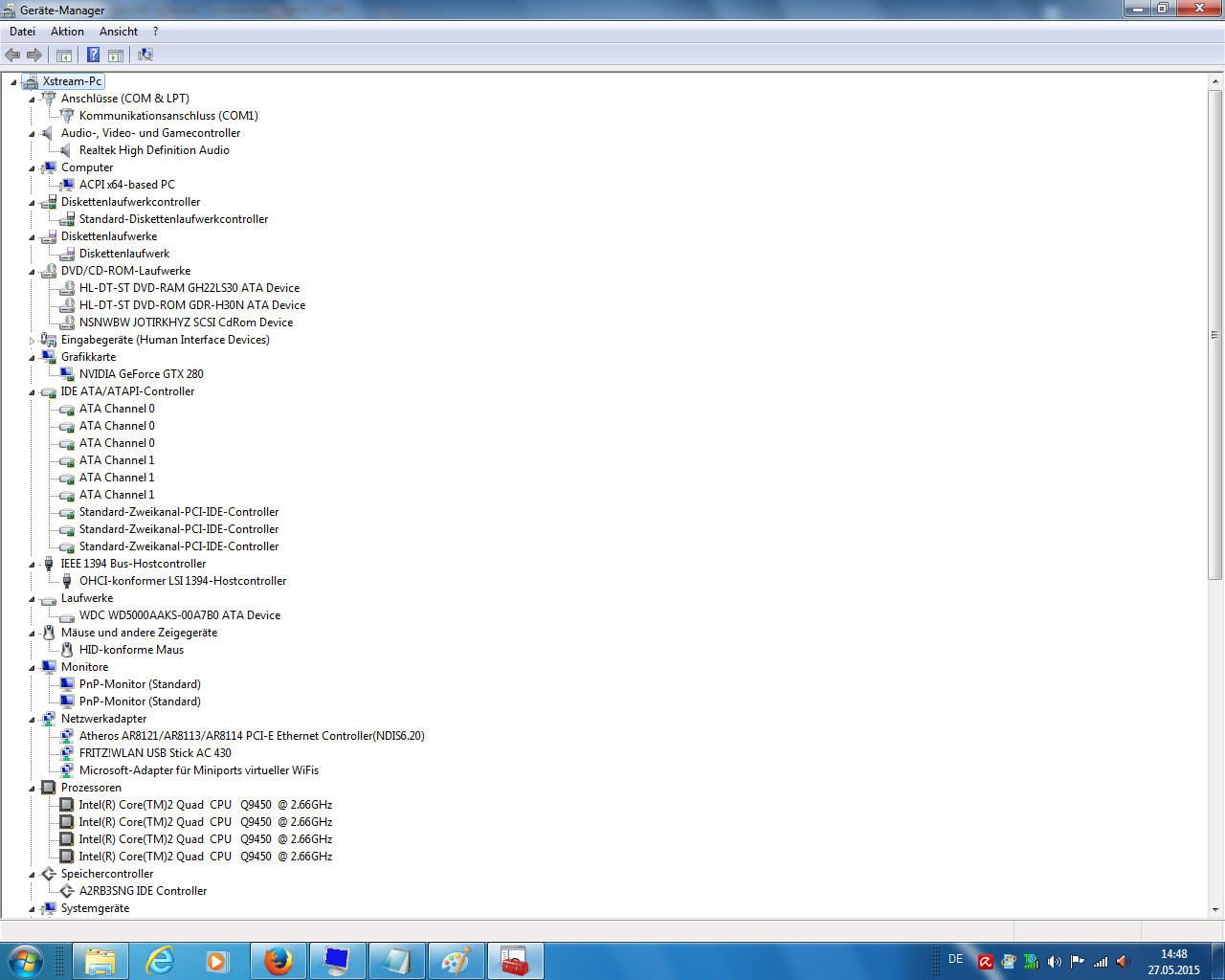This screenshot has width=1225, height=980.
Task: Toggle the console tree pane toolbar icon
Action: [x=64, y=55]
